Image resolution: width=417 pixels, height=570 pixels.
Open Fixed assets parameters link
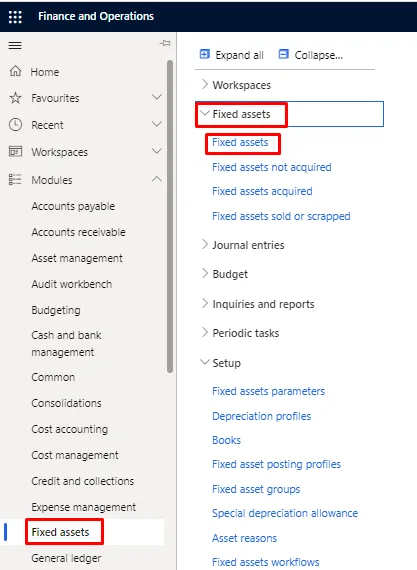269,391
